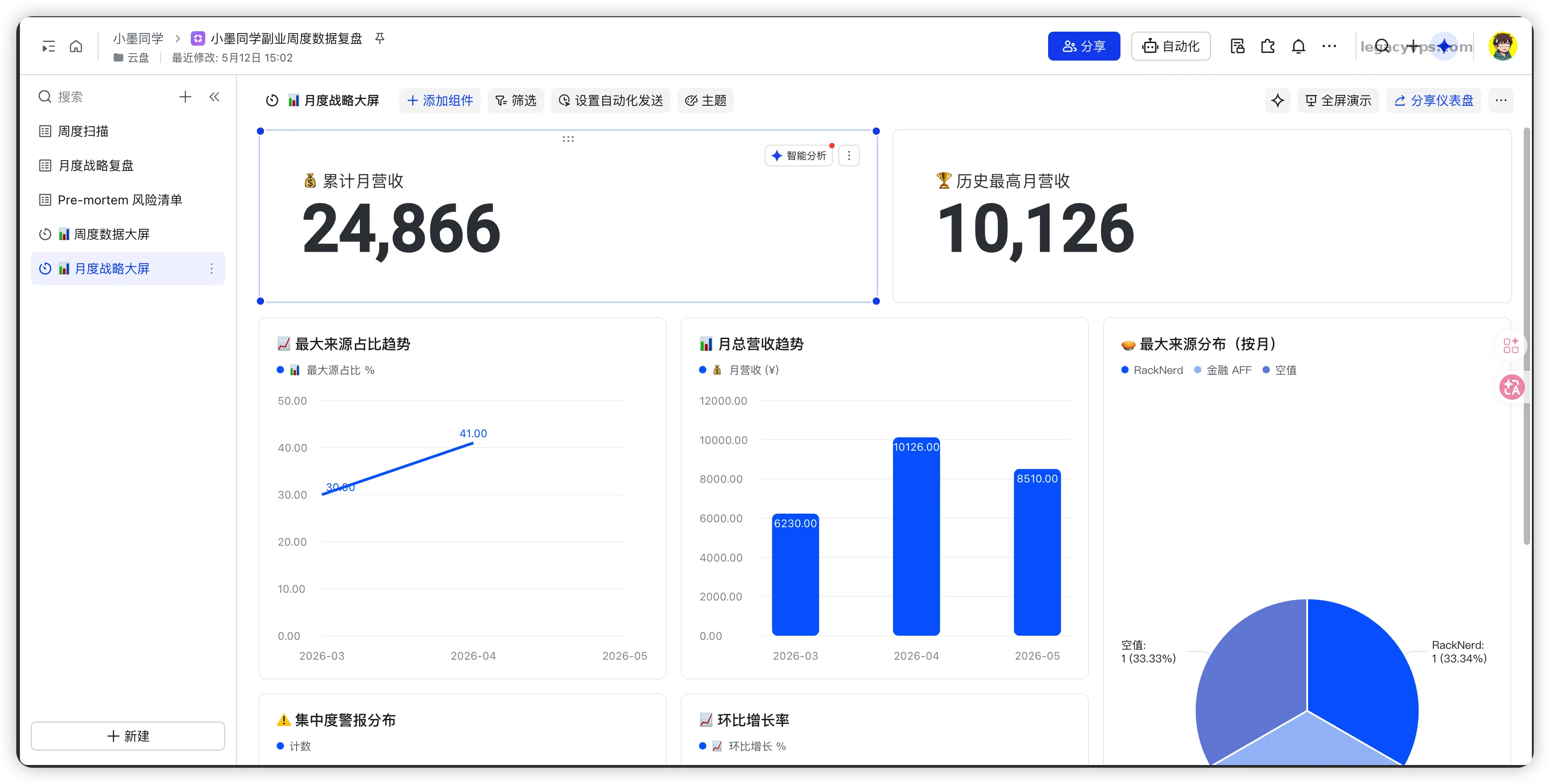This screenshot has width=1550, height=784.
Task: Open the user profile avatar
Action: pyautogui.click(x=1503, y=46)
